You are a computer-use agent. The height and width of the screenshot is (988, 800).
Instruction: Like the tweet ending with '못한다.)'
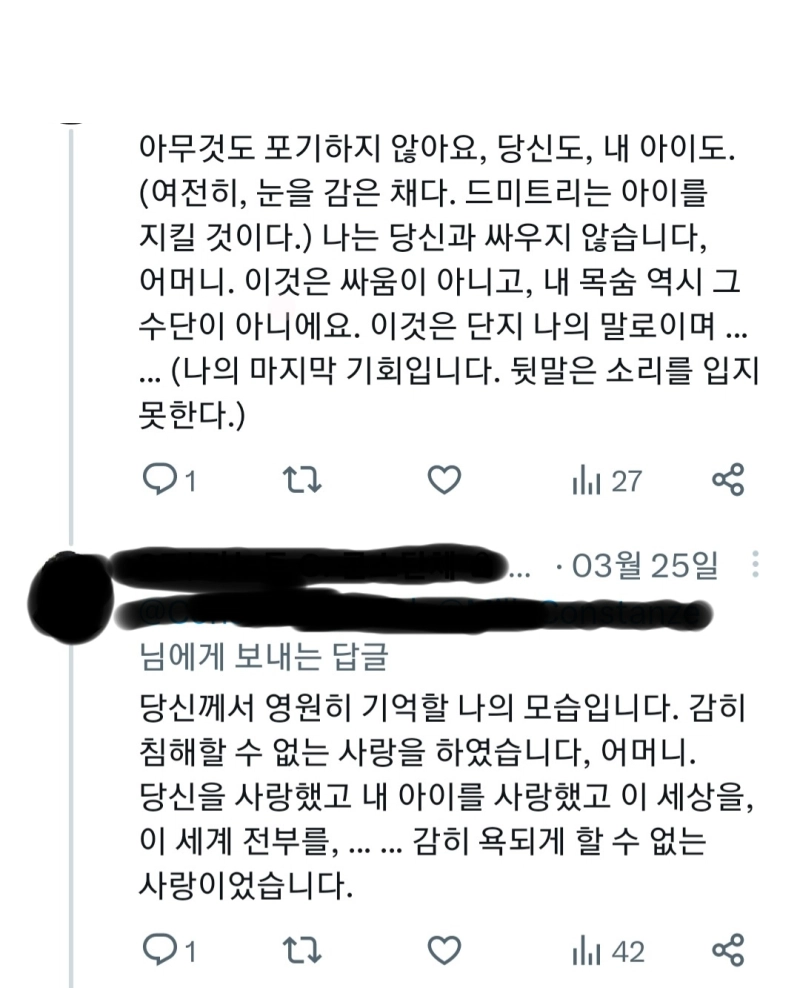click(444, 481)
